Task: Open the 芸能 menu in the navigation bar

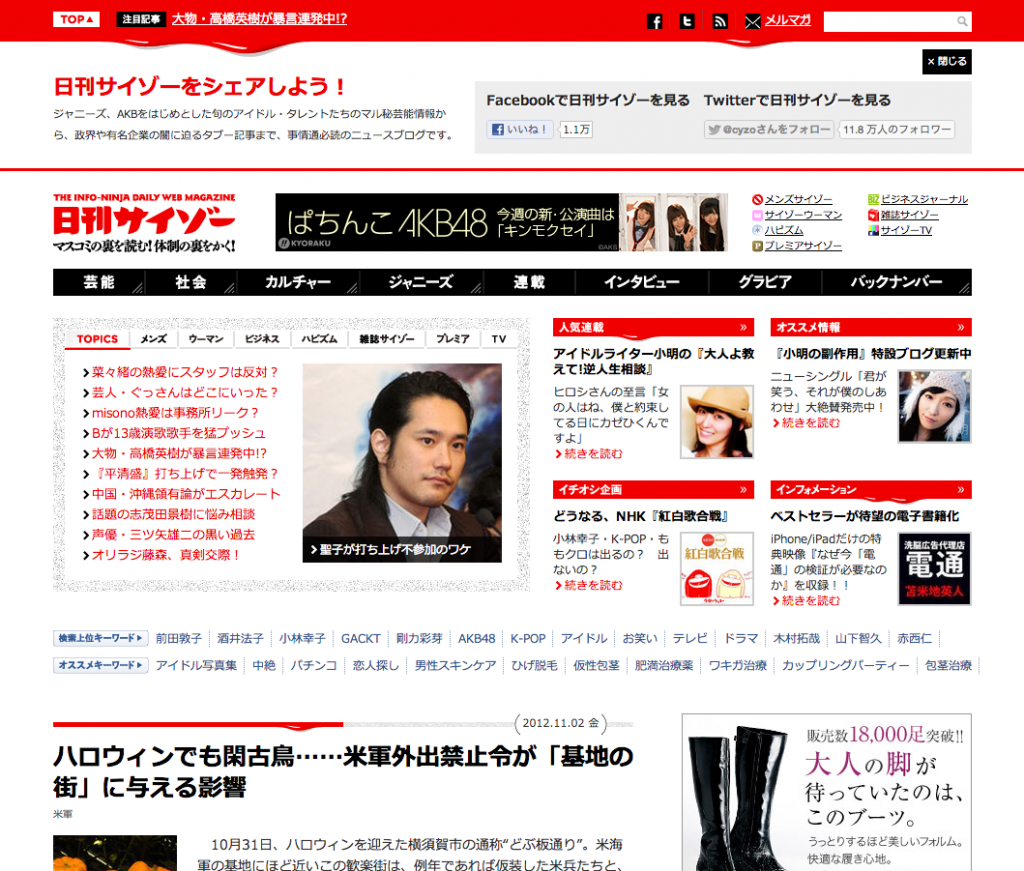Action: (x=99, y=282)
